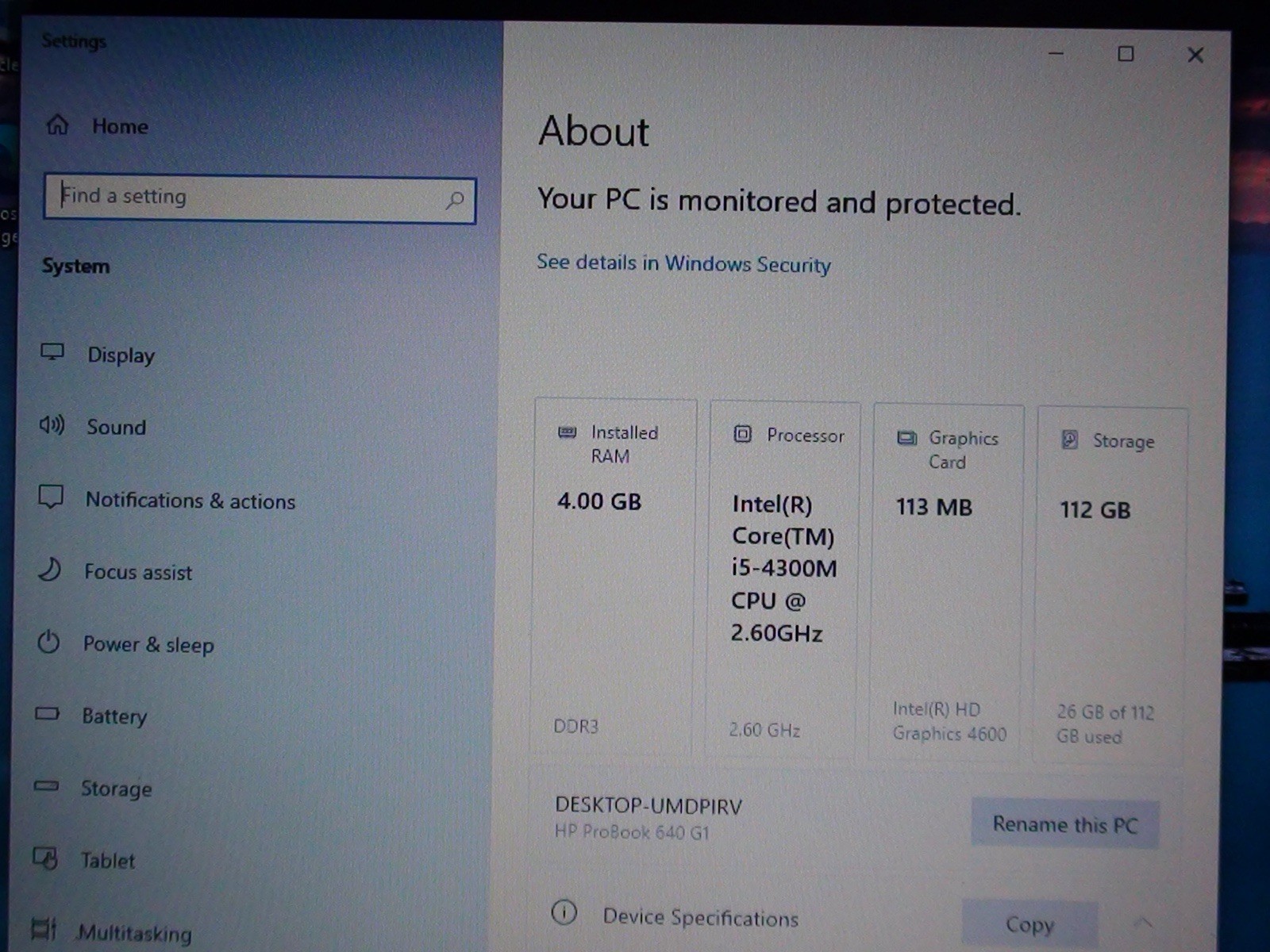Focus the Find a setting search box
Image resolution: width=1270 pixels, height=952 pixels.
260,198
